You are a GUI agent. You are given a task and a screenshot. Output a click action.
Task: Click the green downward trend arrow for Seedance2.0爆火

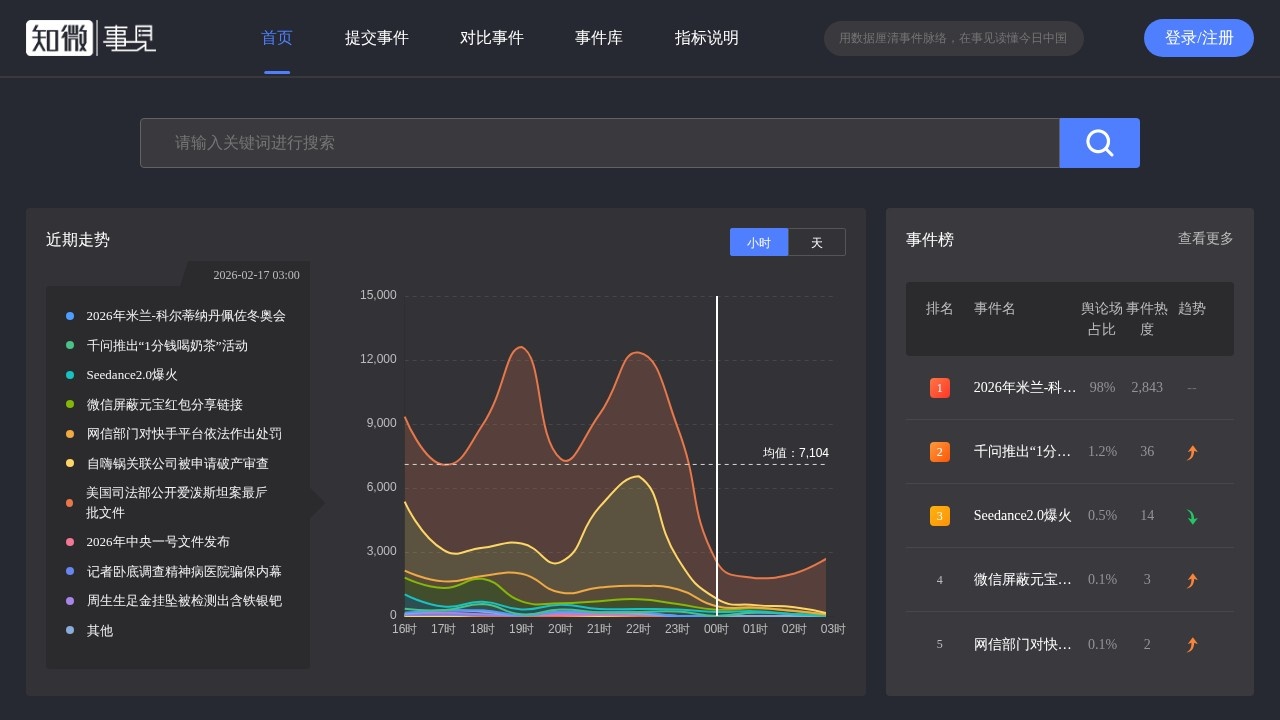point(1191,515)
